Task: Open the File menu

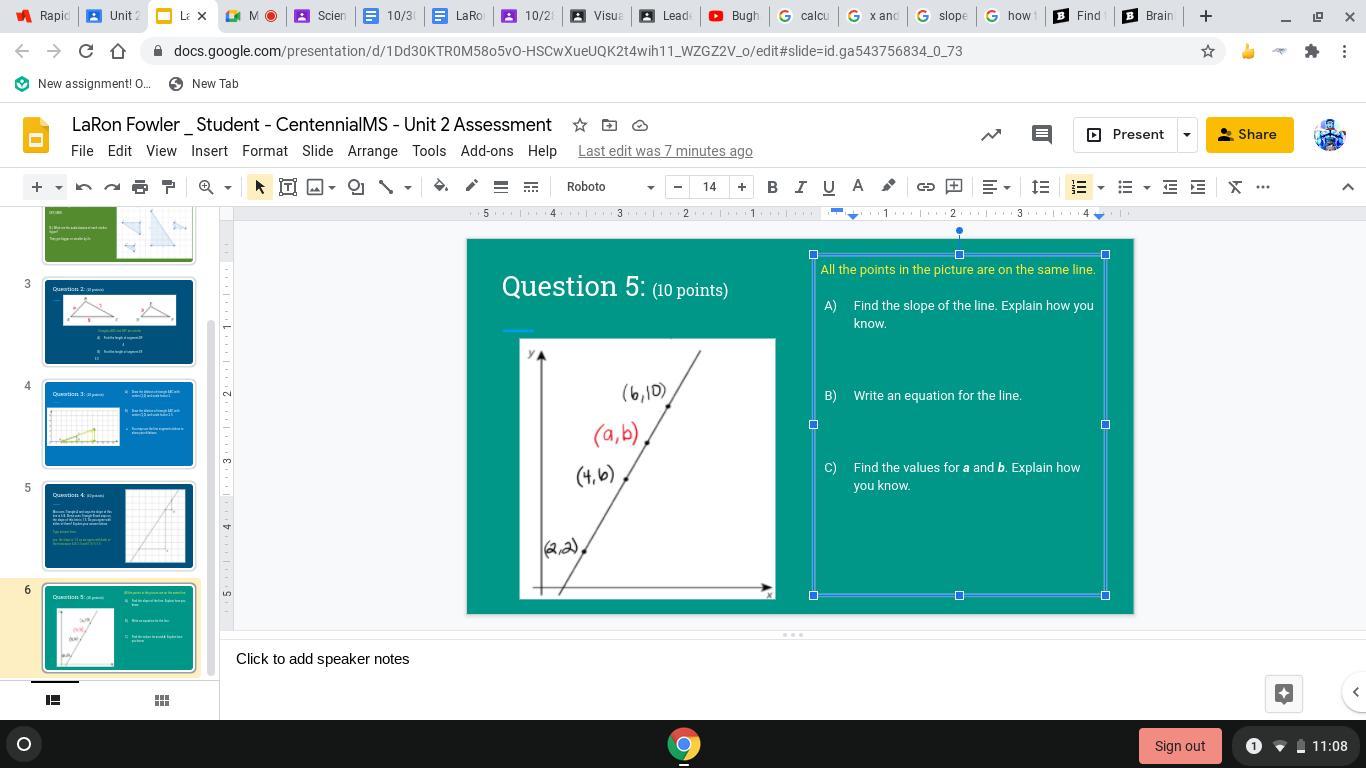Action: pyautogui.click(x=82, y=151)
